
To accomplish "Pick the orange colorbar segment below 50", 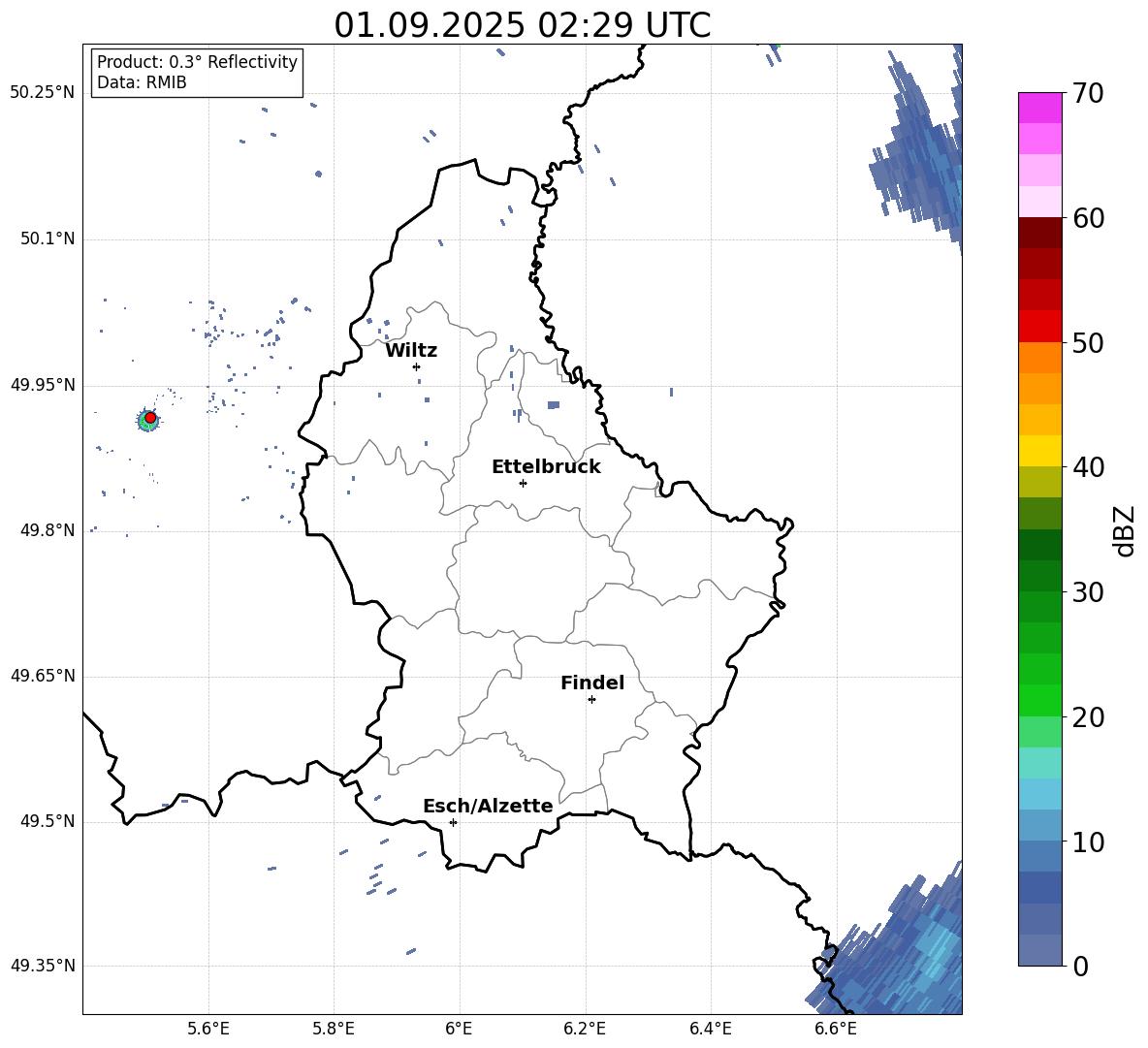I will click(x=1039, y=358).
